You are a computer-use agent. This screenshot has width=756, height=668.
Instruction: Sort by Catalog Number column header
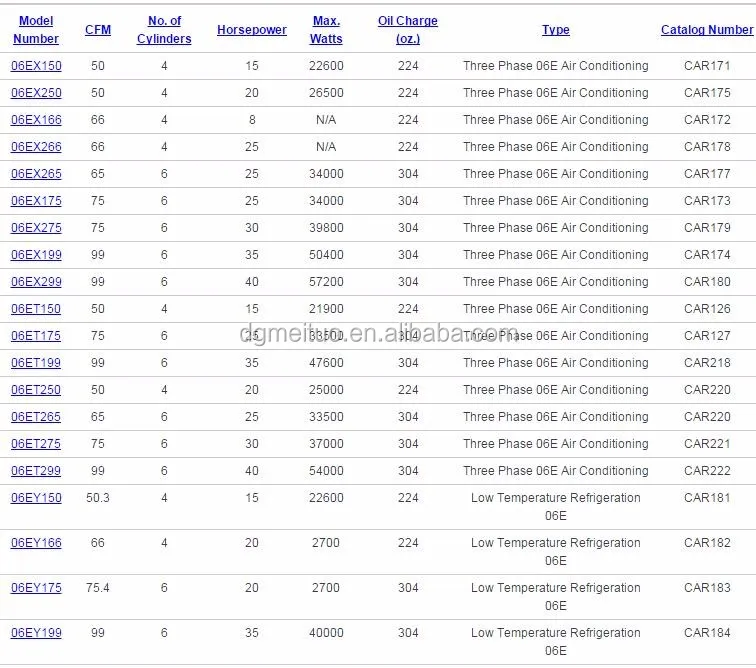[x=707, y=30]
